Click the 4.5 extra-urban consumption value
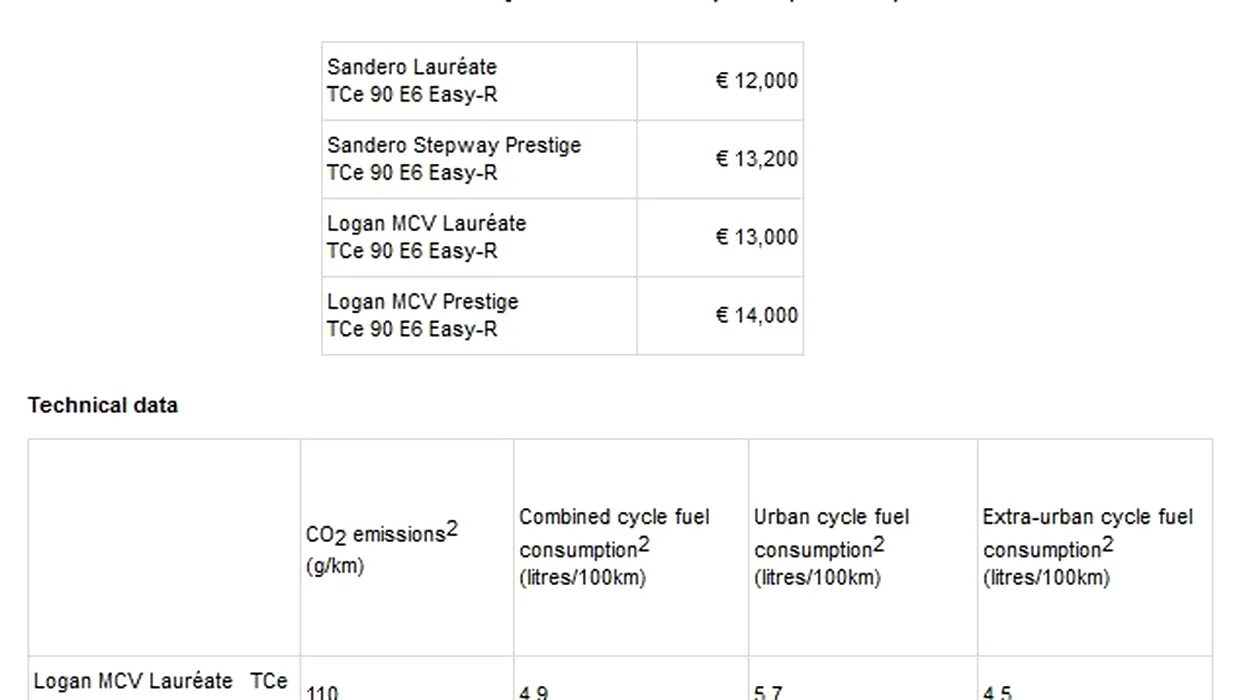Viewport: 1239px width, 700px height. 997,691
